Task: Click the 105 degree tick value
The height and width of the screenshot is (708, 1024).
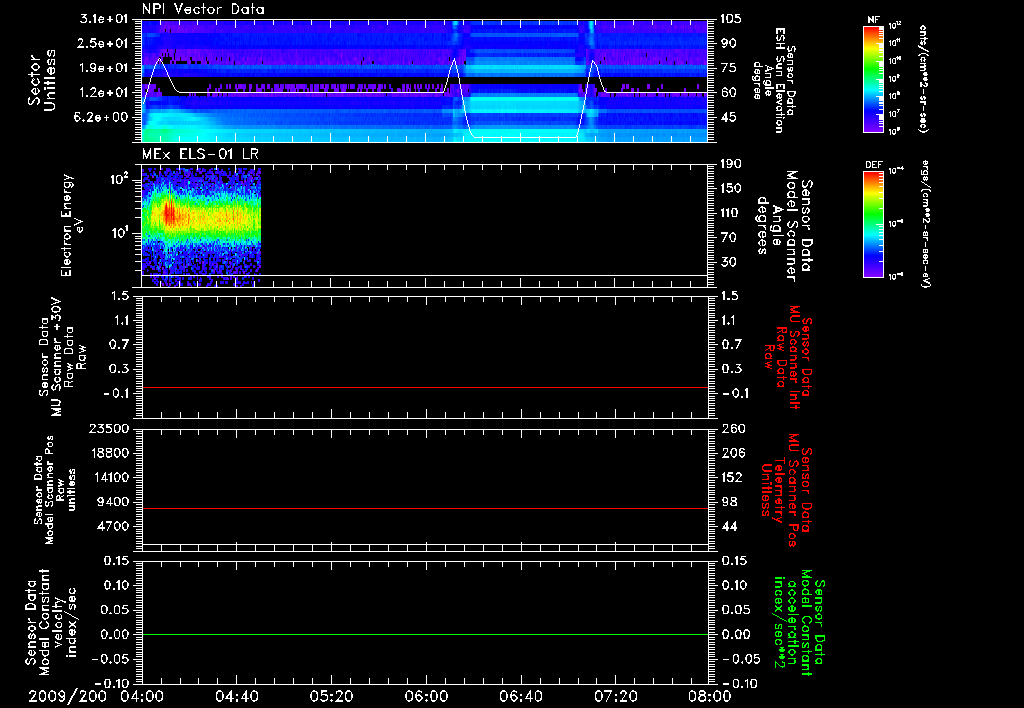Action: pyautogui.click(x=731, y=19)
